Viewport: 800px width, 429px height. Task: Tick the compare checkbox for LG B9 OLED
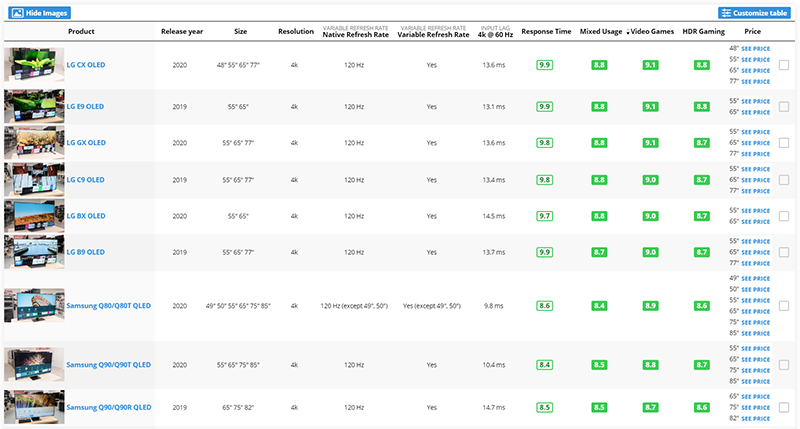pos(784,252)
